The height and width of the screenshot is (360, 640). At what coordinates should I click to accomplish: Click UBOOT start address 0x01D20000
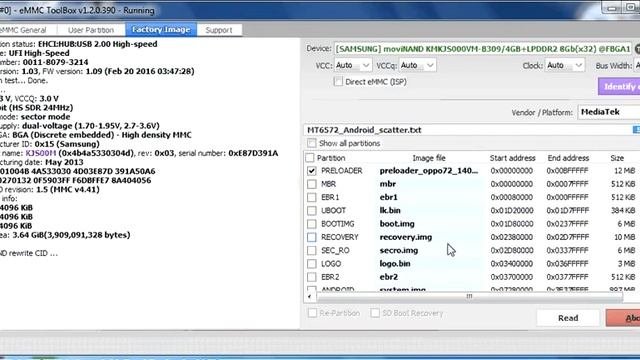(x=512, y=211)
